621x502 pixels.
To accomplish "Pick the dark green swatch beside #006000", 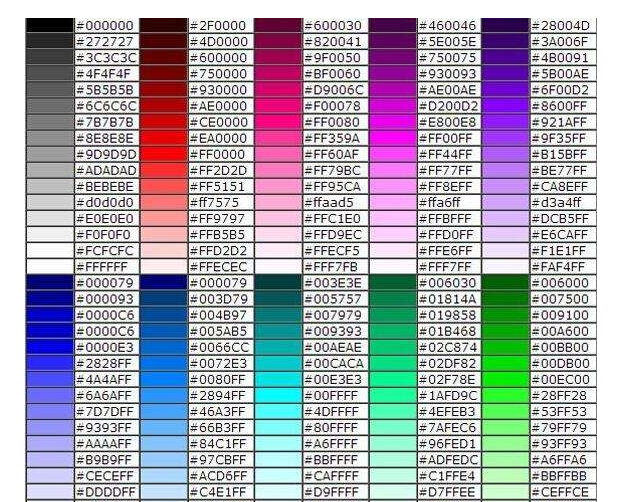I will point(505,283).
